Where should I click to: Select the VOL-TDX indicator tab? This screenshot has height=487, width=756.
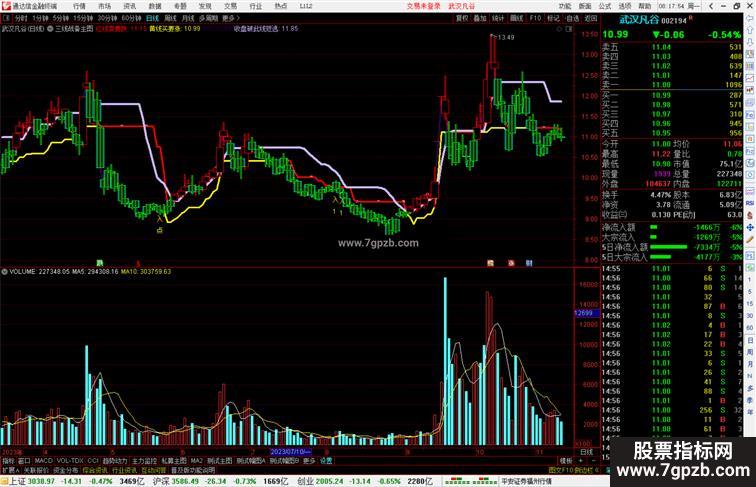pyautogui.click(x=70, y=461)
